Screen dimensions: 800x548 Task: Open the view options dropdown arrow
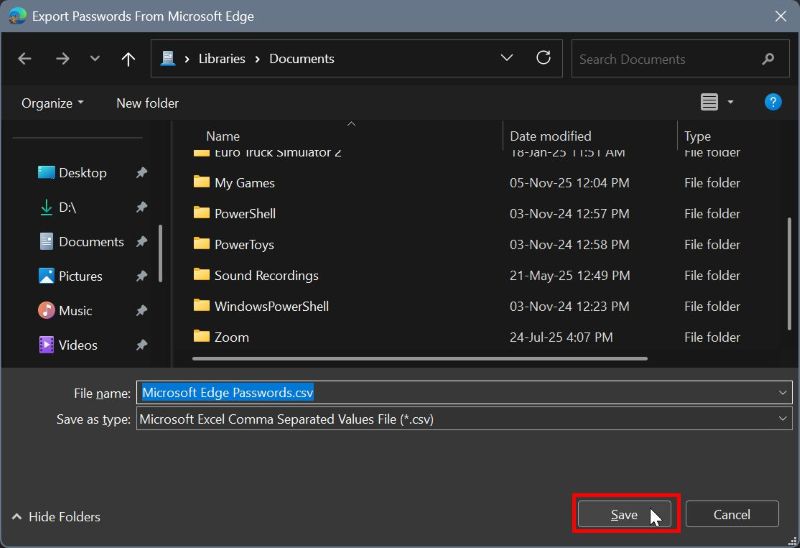pos(730,103)
